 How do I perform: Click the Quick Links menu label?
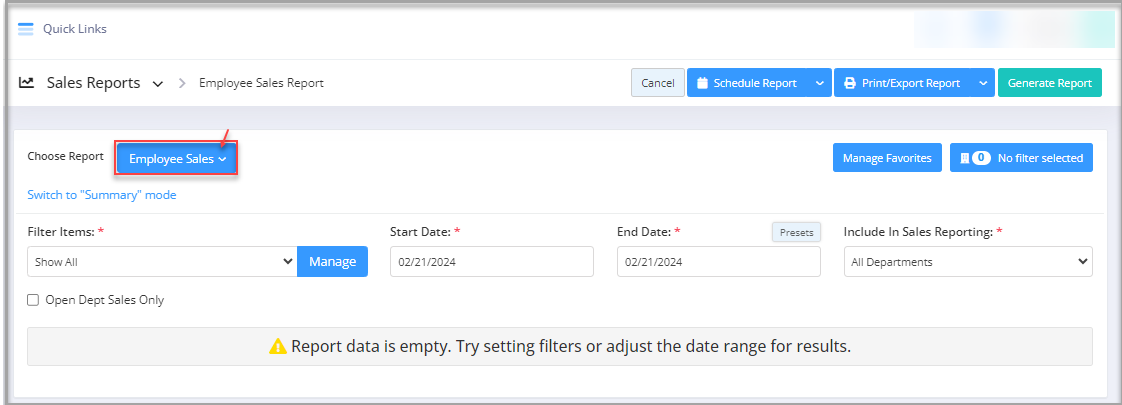[74, 29]
